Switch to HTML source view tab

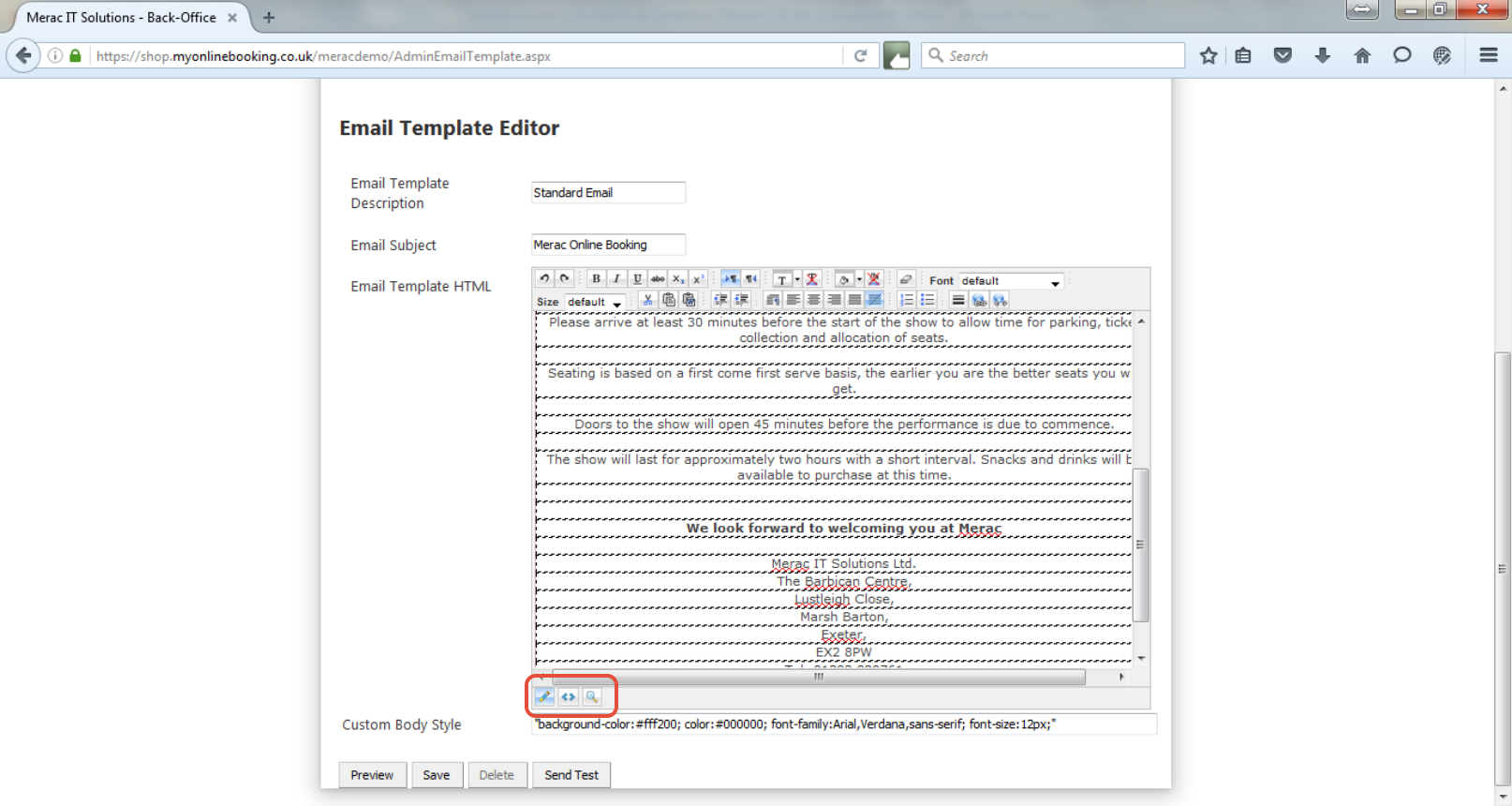(x=569, y=696)
